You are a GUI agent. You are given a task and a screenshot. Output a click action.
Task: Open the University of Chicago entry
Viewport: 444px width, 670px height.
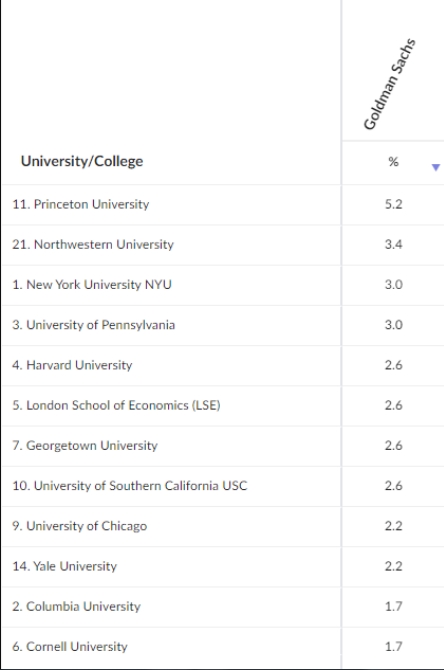point(79,526)
